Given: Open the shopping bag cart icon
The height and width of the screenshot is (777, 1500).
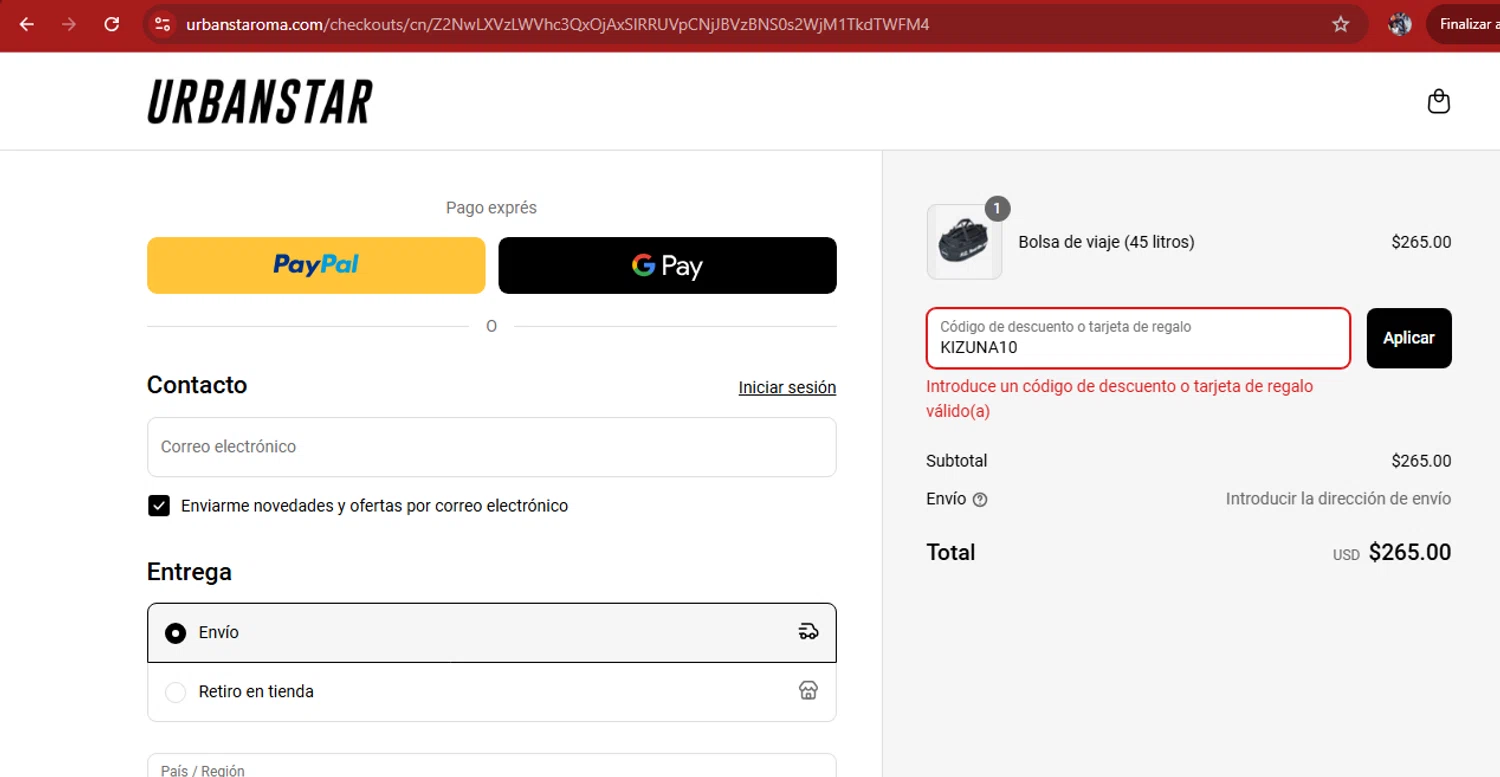Looking at the screenshot, I should click(x=1438, y=101).
